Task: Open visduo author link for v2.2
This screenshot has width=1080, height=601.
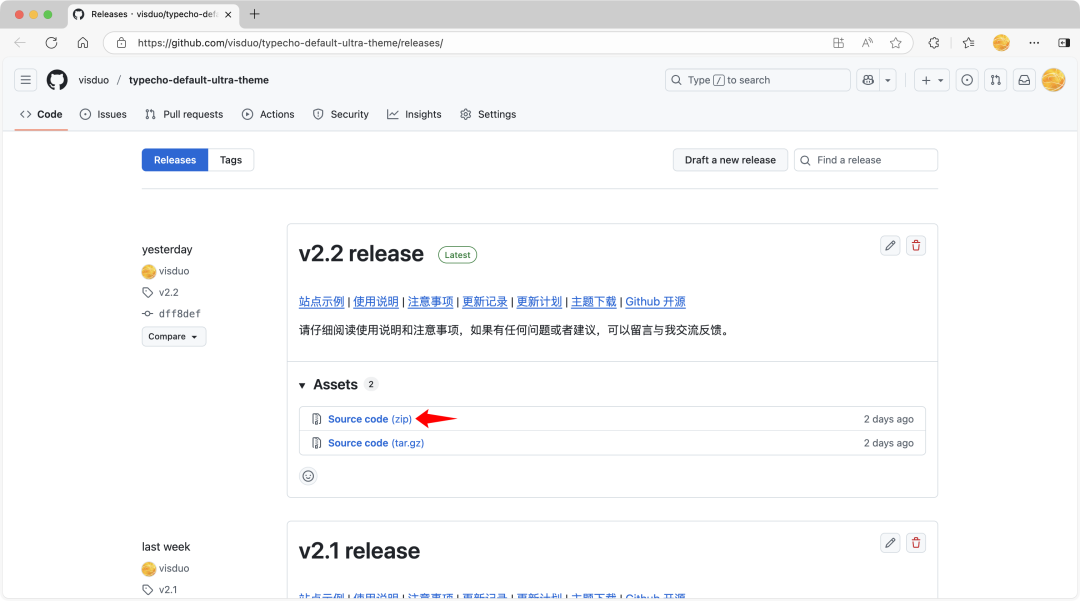Action: point(174,271)
